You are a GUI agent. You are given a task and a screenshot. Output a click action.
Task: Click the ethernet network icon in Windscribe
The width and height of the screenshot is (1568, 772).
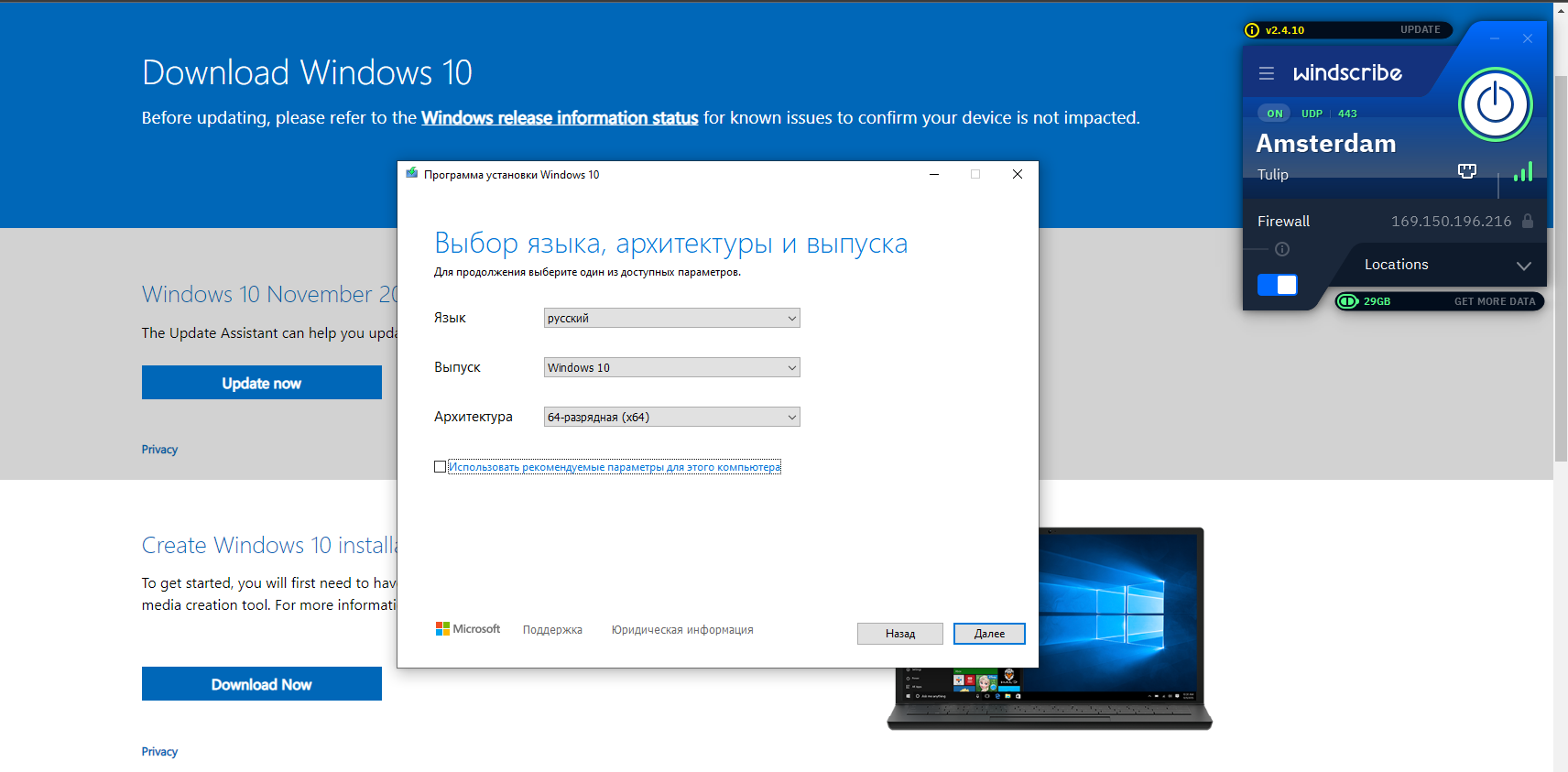(x=1467, y=171)
